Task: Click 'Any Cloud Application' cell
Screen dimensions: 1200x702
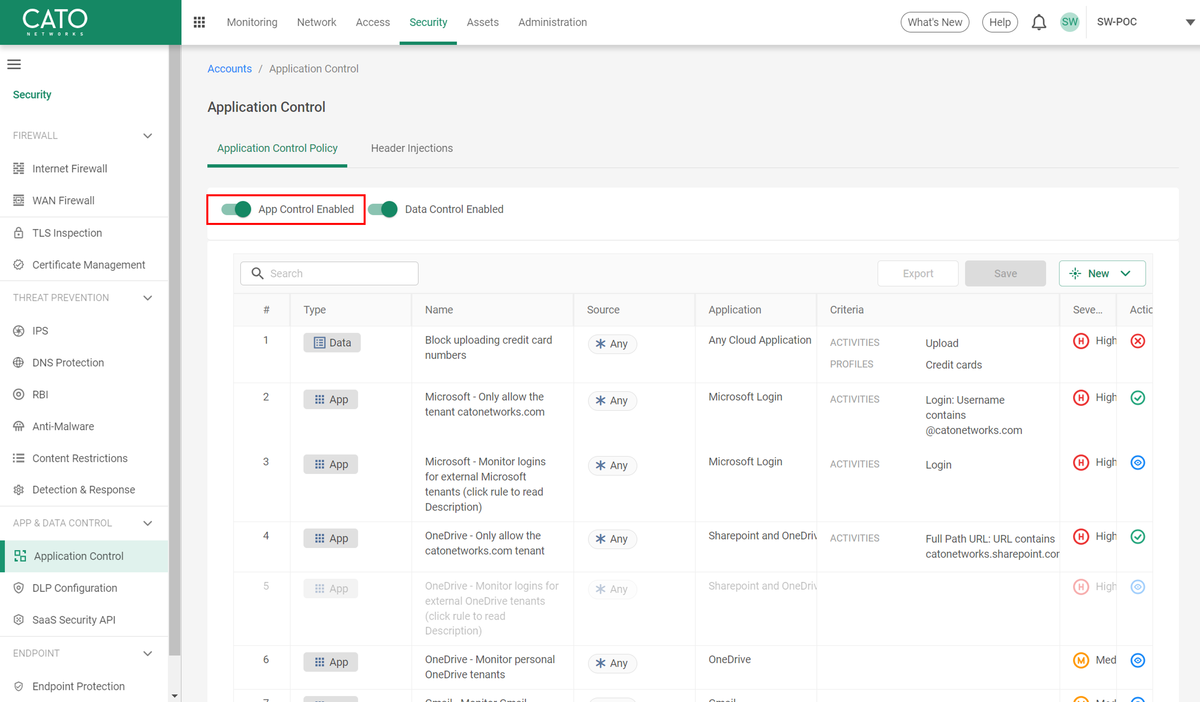Action: (760, 340)
